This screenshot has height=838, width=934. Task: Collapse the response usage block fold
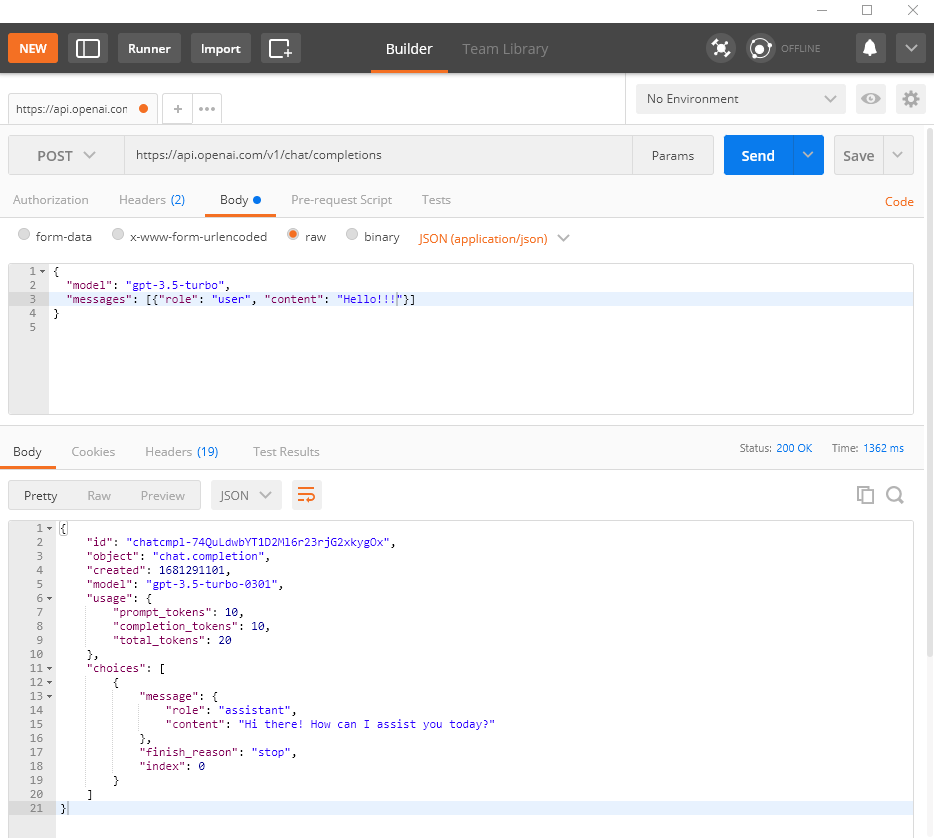[x=49, y=599]
